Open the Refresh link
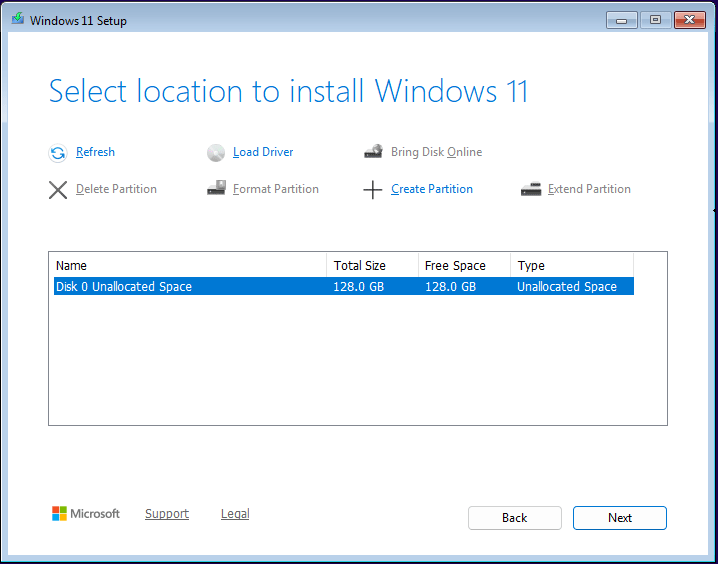Screen dimensions: 718x564 pyautogui.click(x=95, y=152)
